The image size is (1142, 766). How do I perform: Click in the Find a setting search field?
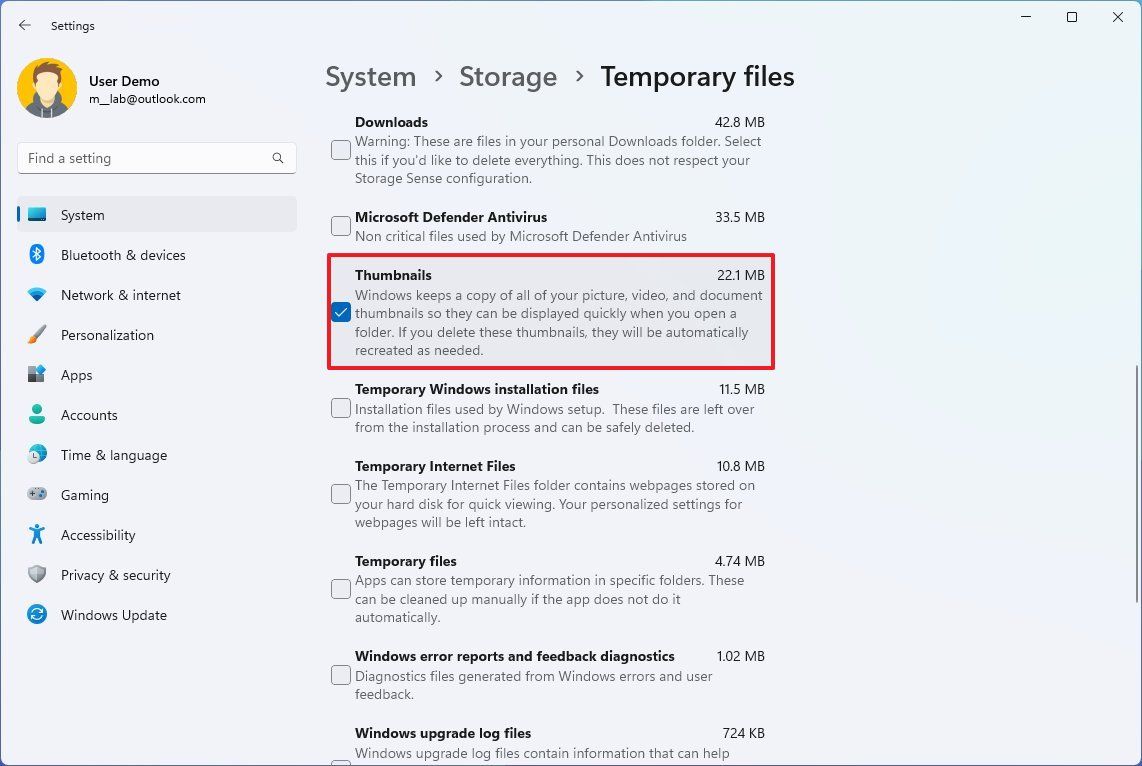[156, 158]
